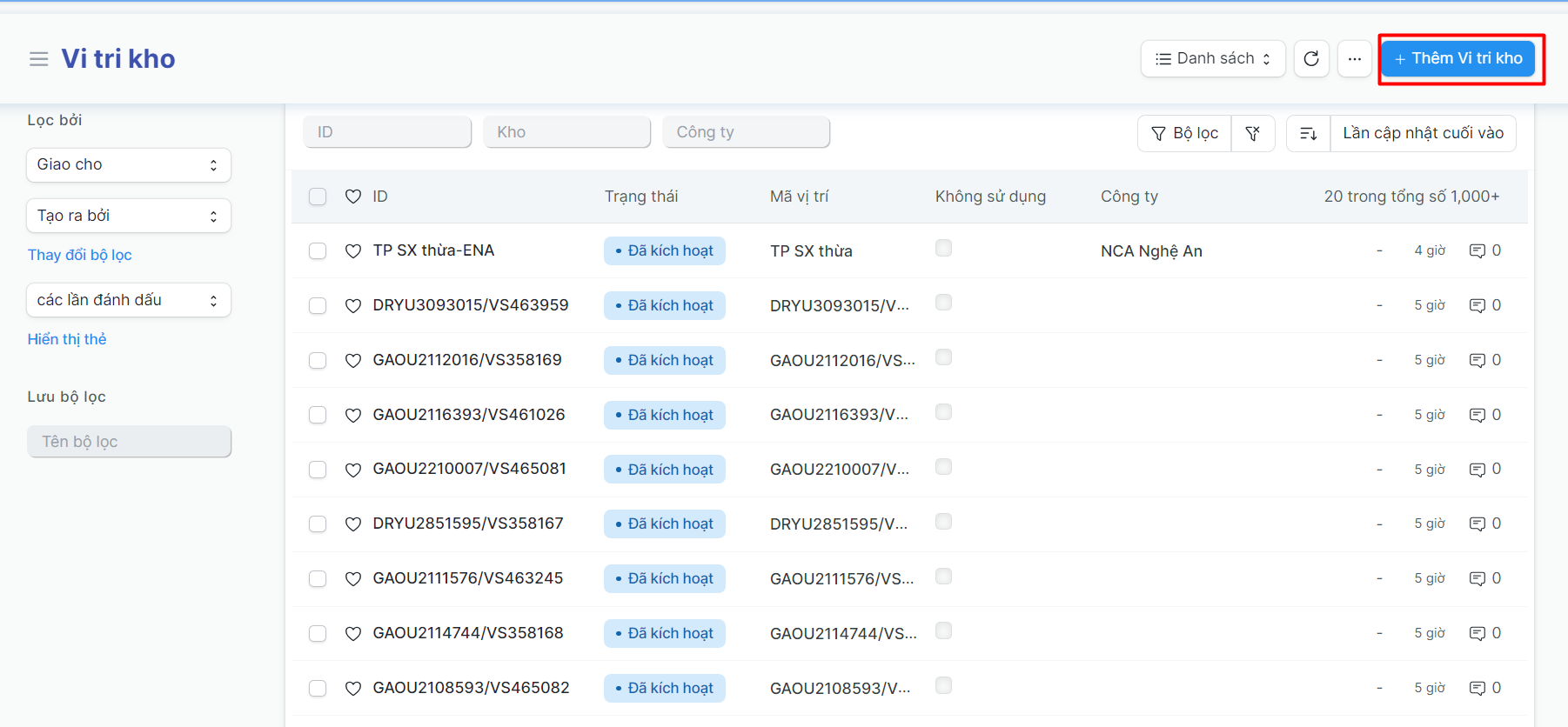Like the TP SX thừa-ENA row heart
The height and width of the screenshot is (727, 1568).
tap(352, 251)
